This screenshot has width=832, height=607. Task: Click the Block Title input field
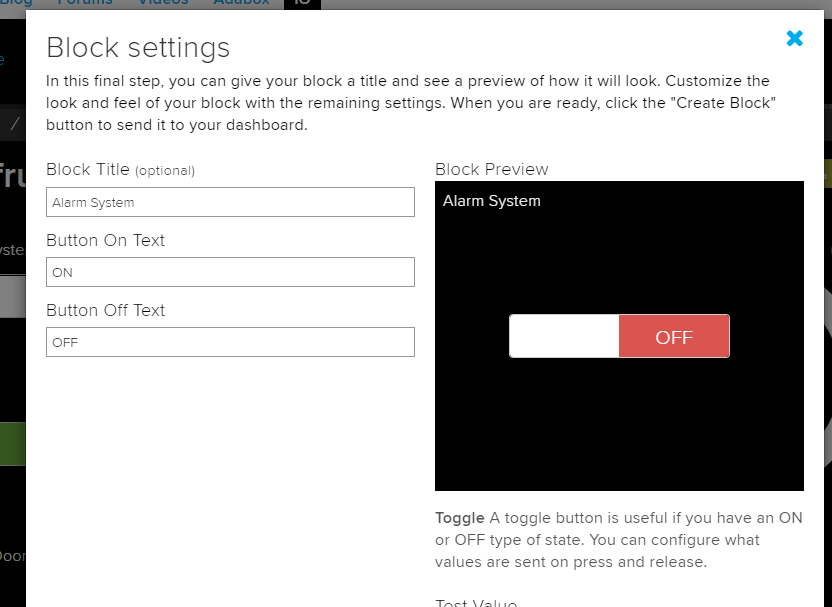[x=230, y=201]
